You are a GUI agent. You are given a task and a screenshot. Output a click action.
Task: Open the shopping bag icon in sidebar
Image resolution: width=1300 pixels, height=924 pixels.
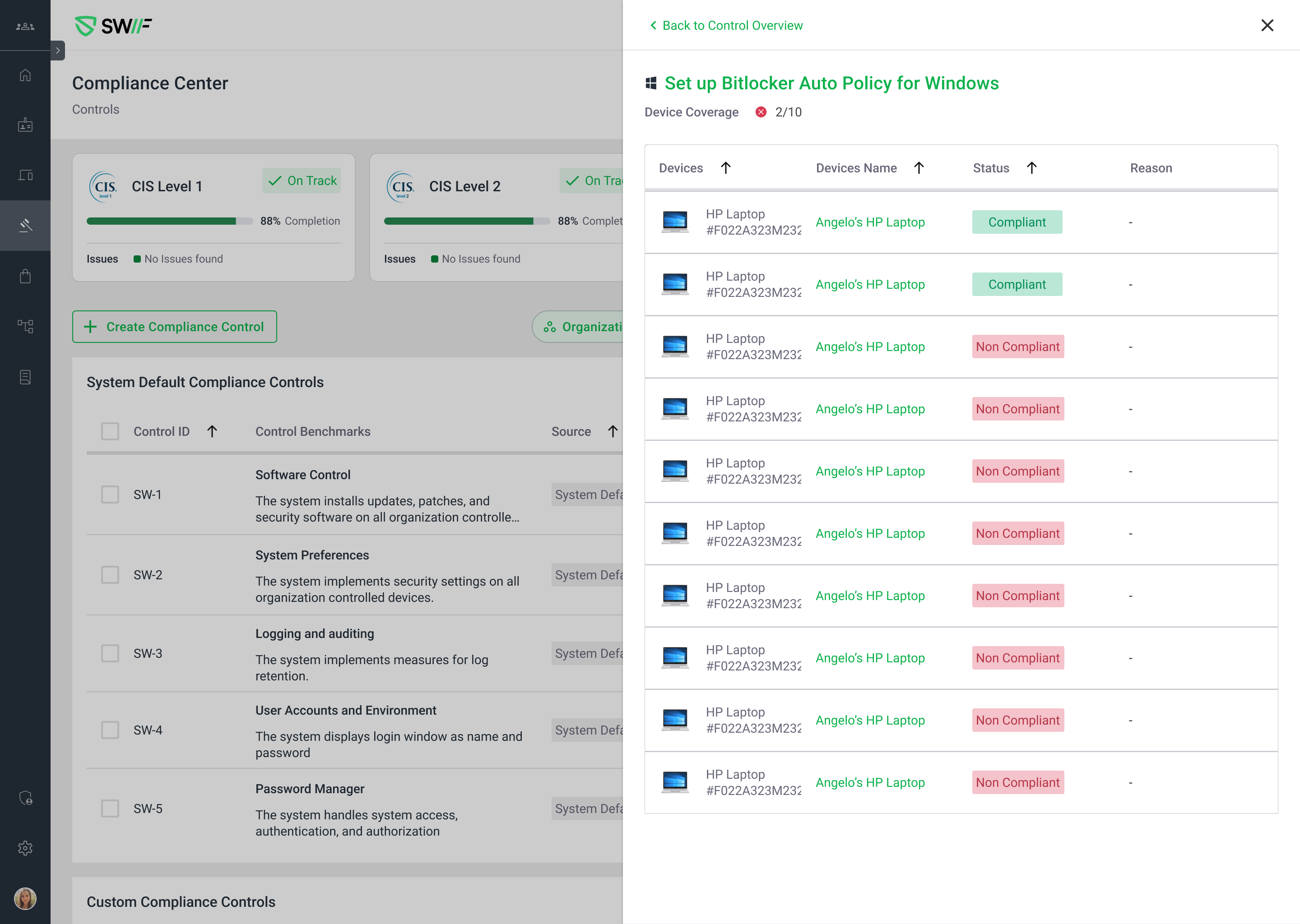pyautogui.click(x=25, y=276)
